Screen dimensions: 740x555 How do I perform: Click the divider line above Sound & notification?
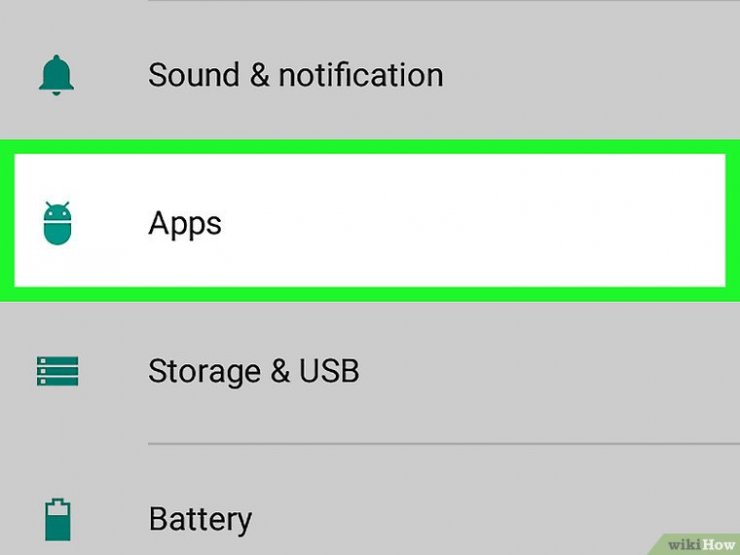[x=444, y=1]
